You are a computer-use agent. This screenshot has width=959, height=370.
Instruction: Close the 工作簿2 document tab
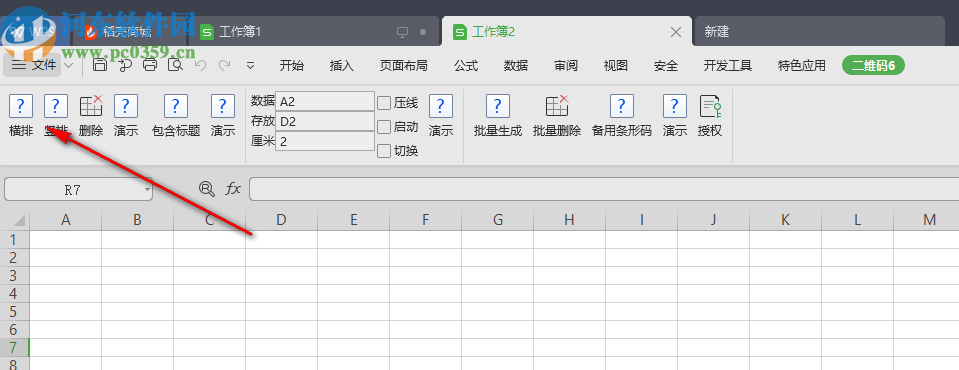pos(676,32)
